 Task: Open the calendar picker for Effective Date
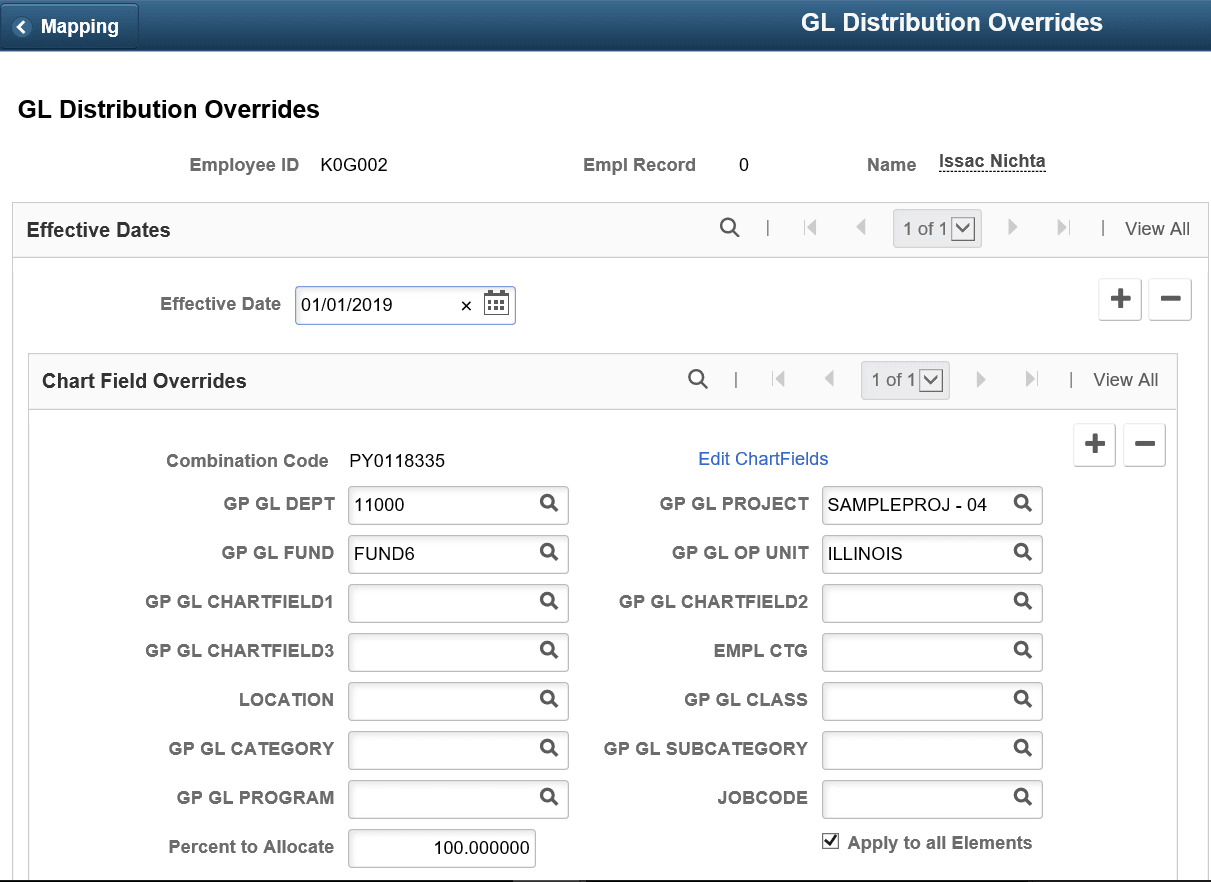(496, 304)
